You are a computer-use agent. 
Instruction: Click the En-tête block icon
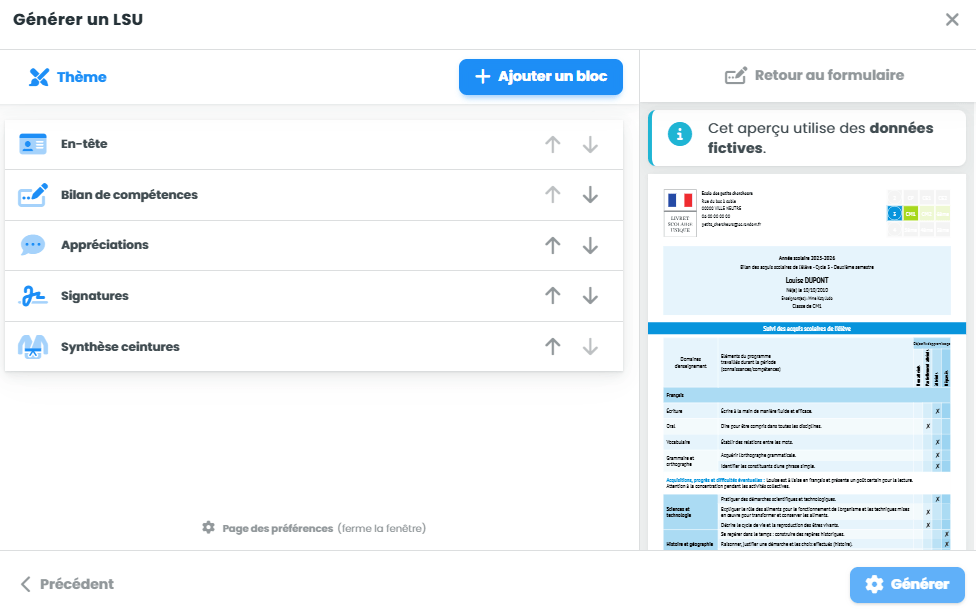[x=32, y=144]
